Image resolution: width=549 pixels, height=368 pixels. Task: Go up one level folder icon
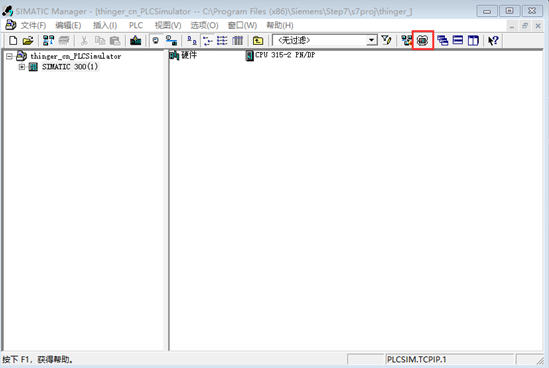point(258,41)
